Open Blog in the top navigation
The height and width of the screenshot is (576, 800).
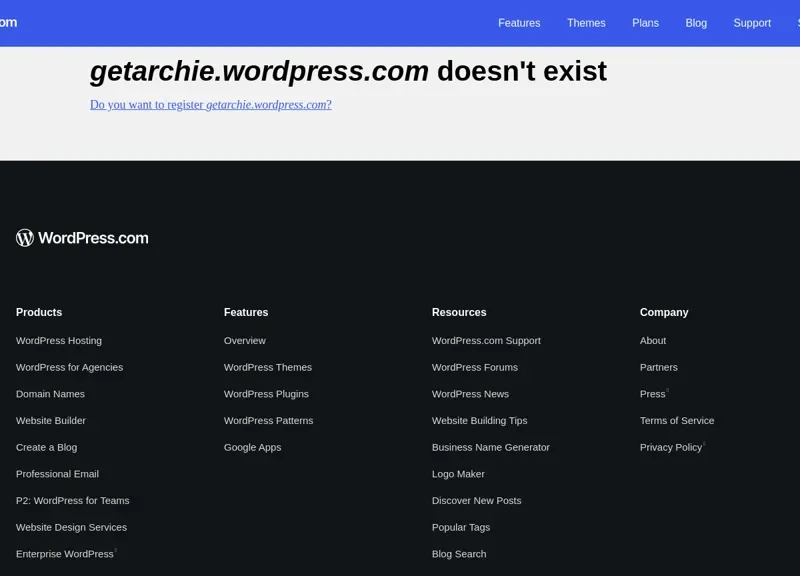696,23
